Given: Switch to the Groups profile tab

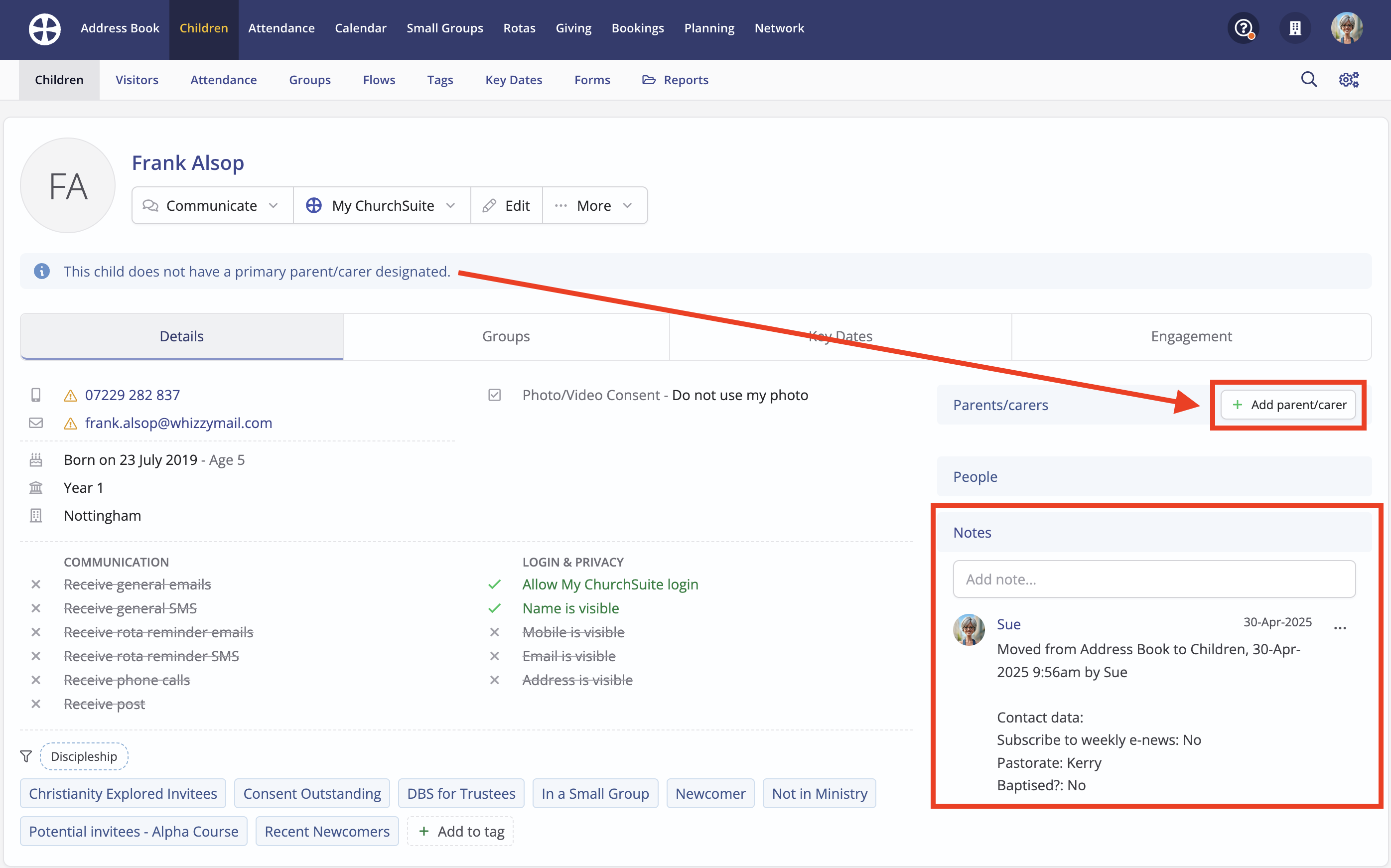Looking at the screenshot, I should coord(506,336).
